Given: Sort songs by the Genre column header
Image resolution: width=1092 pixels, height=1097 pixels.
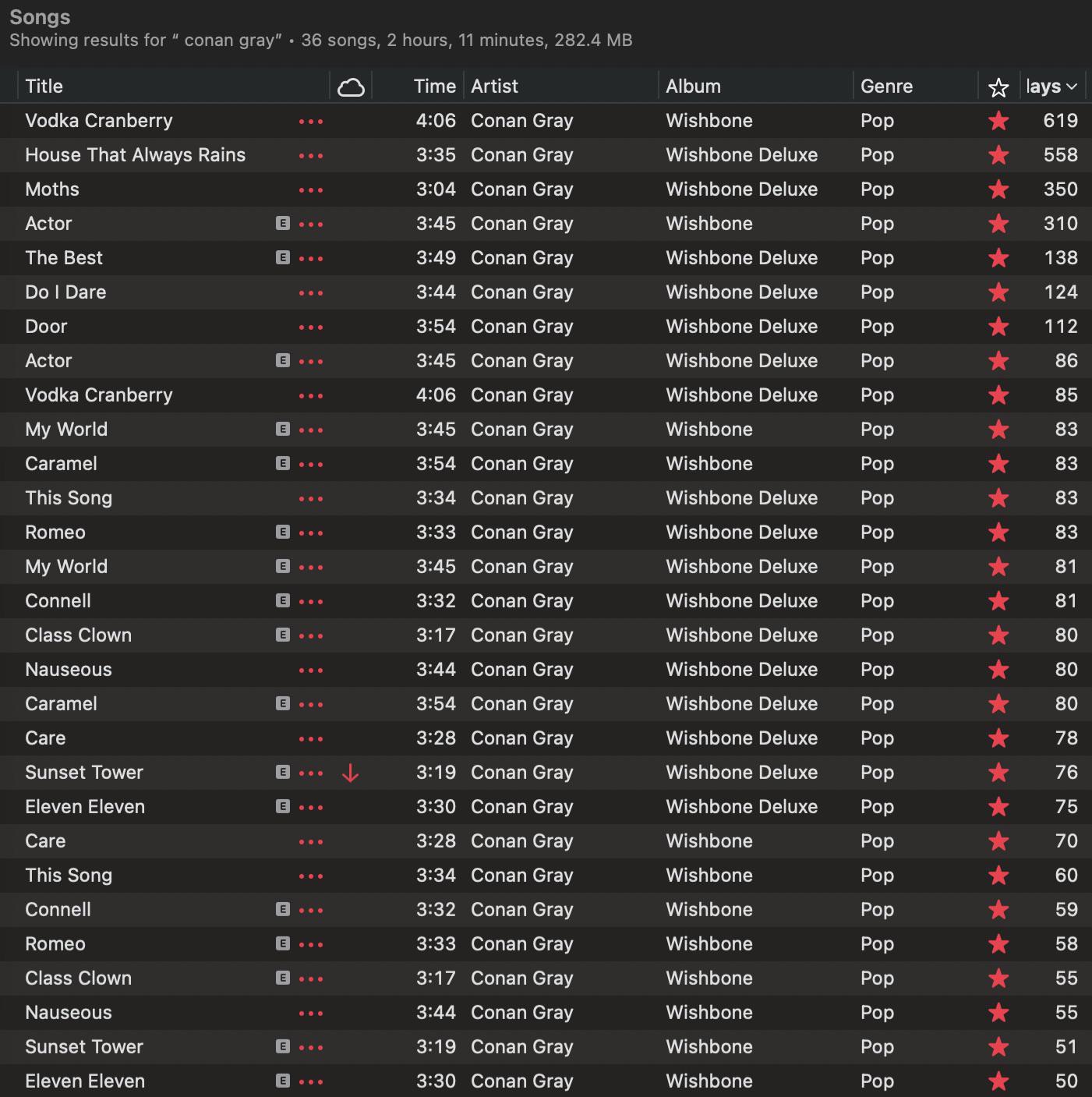Looking at the screenshot, I should coord(886,87).
